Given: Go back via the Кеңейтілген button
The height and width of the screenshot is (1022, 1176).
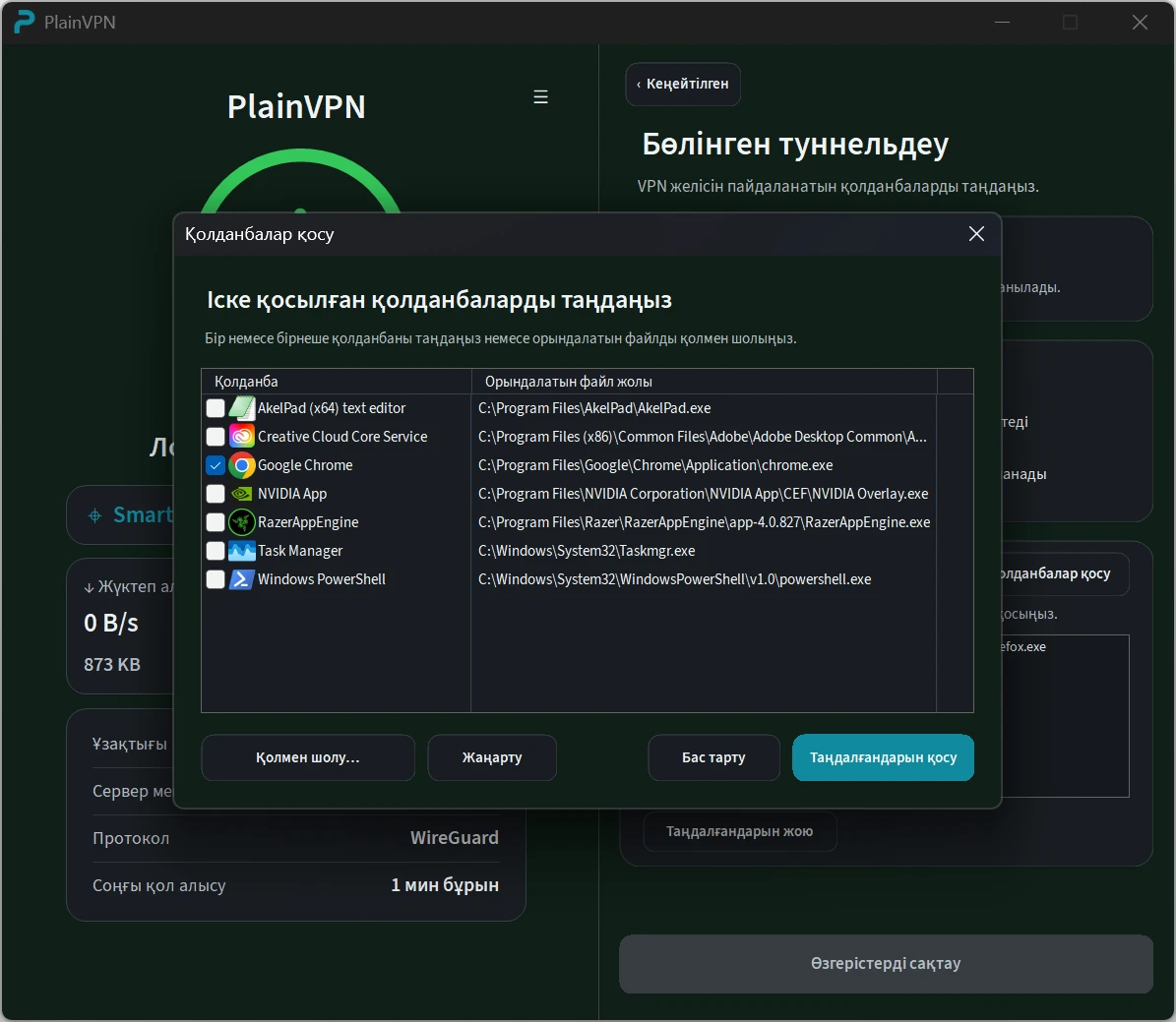Looking at the screenshot, I should (683, 84).
